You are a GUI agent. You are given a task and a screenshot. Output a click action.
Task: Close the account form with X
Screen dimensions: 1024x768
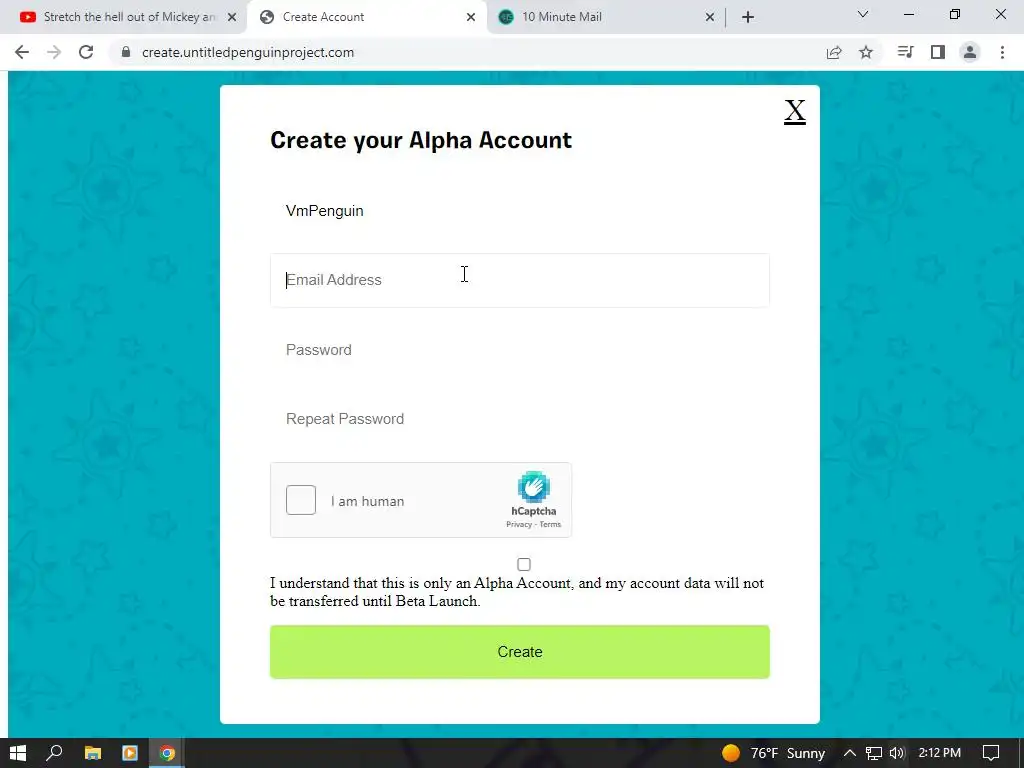795,112
